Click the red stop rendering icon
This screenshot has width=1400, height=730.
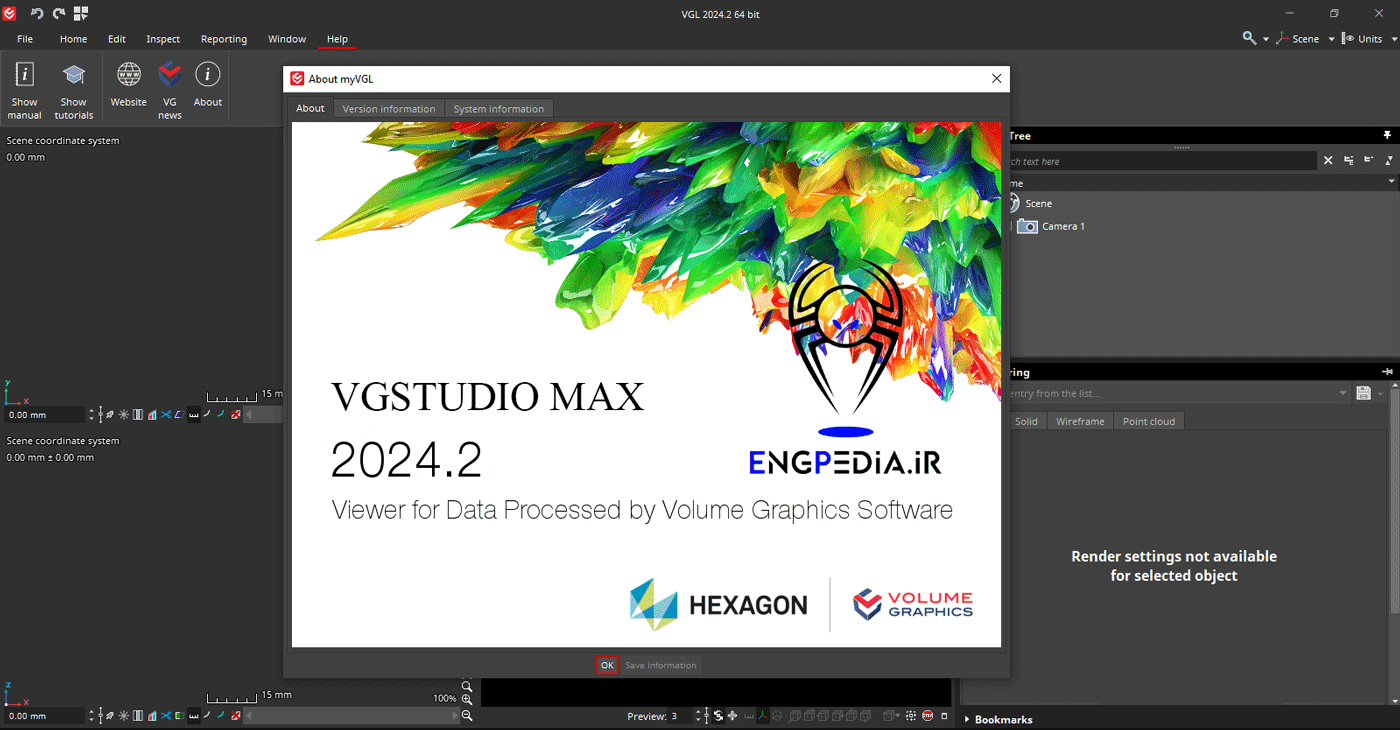point(927,716)
